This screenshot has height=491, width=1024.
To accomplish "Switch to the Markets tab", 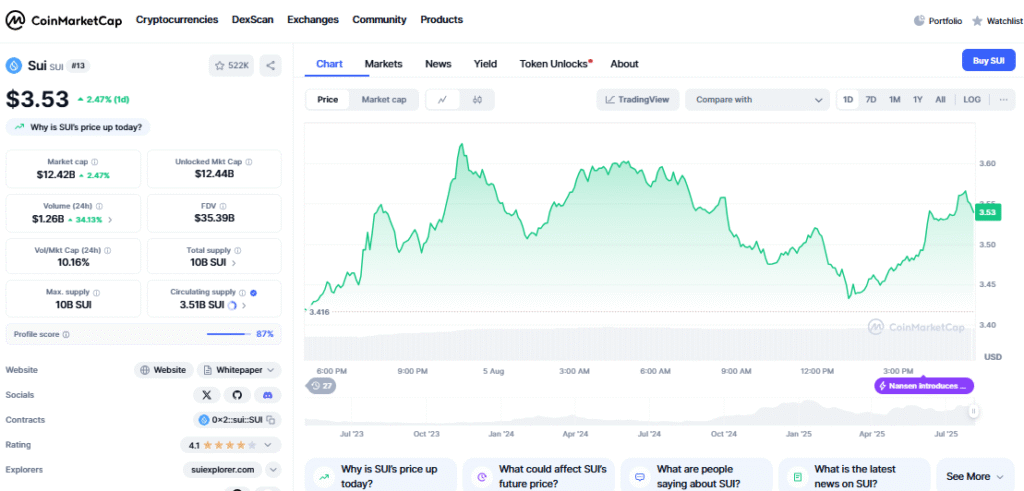I will (x=383, y=64).
